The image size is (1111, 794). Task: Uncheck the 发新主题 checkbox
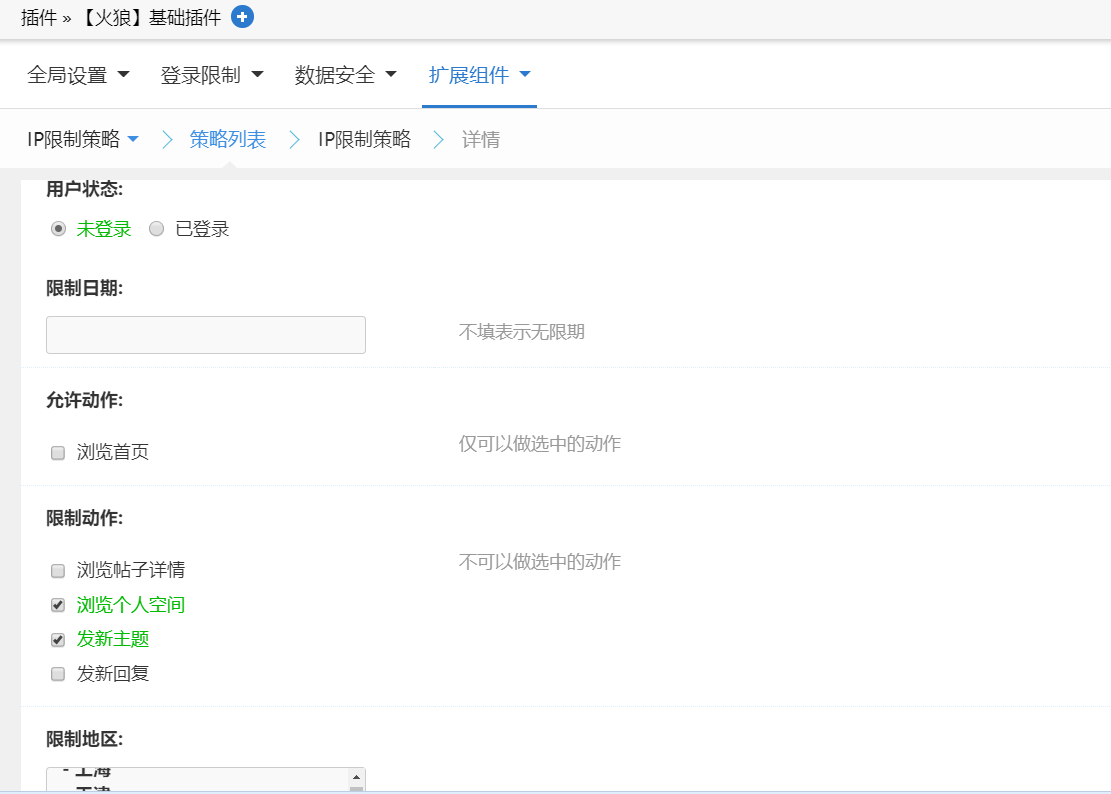[58, 640]
